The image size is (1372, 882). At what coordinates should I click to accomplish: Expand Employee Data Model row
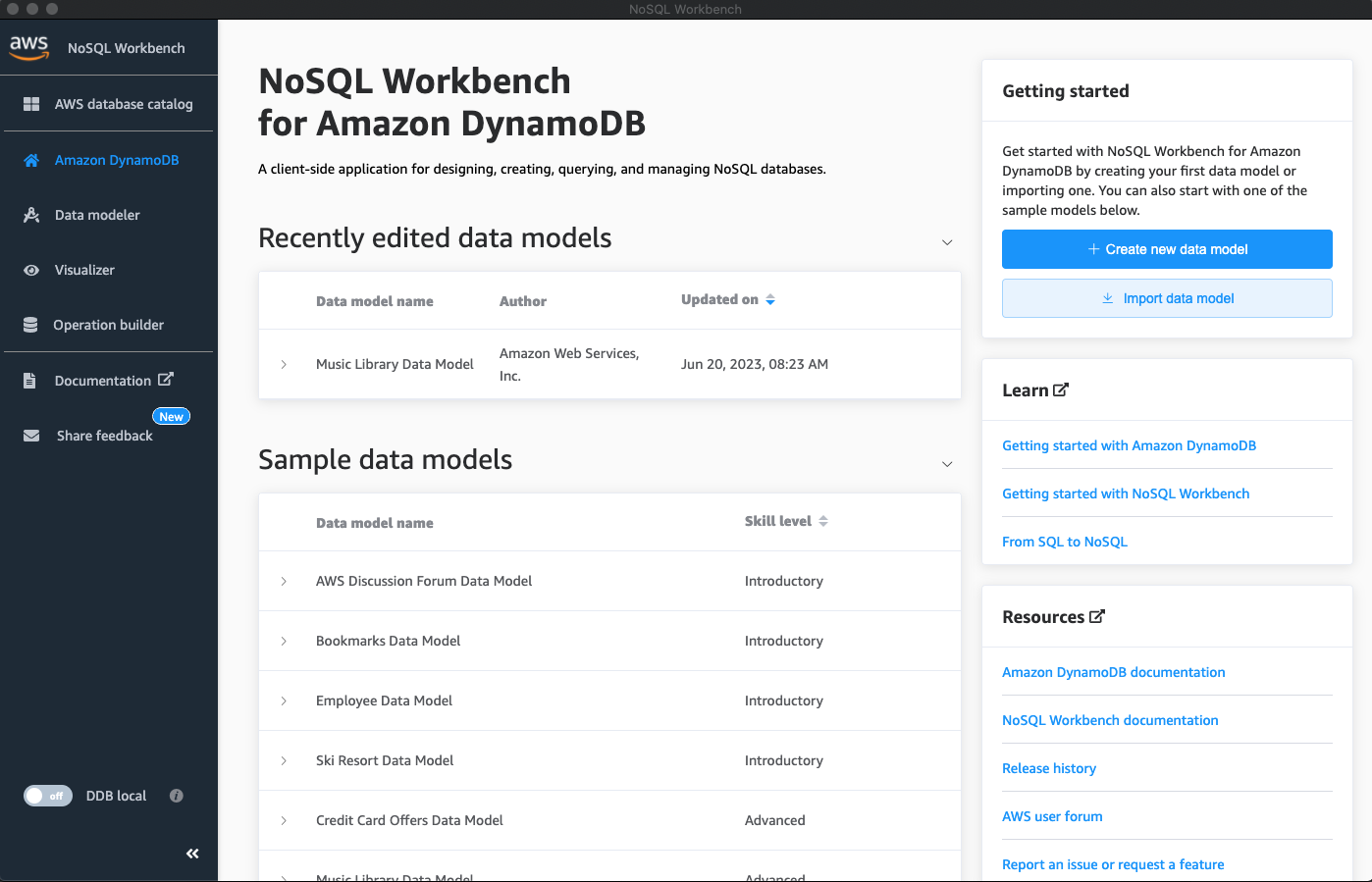[284, 700]
